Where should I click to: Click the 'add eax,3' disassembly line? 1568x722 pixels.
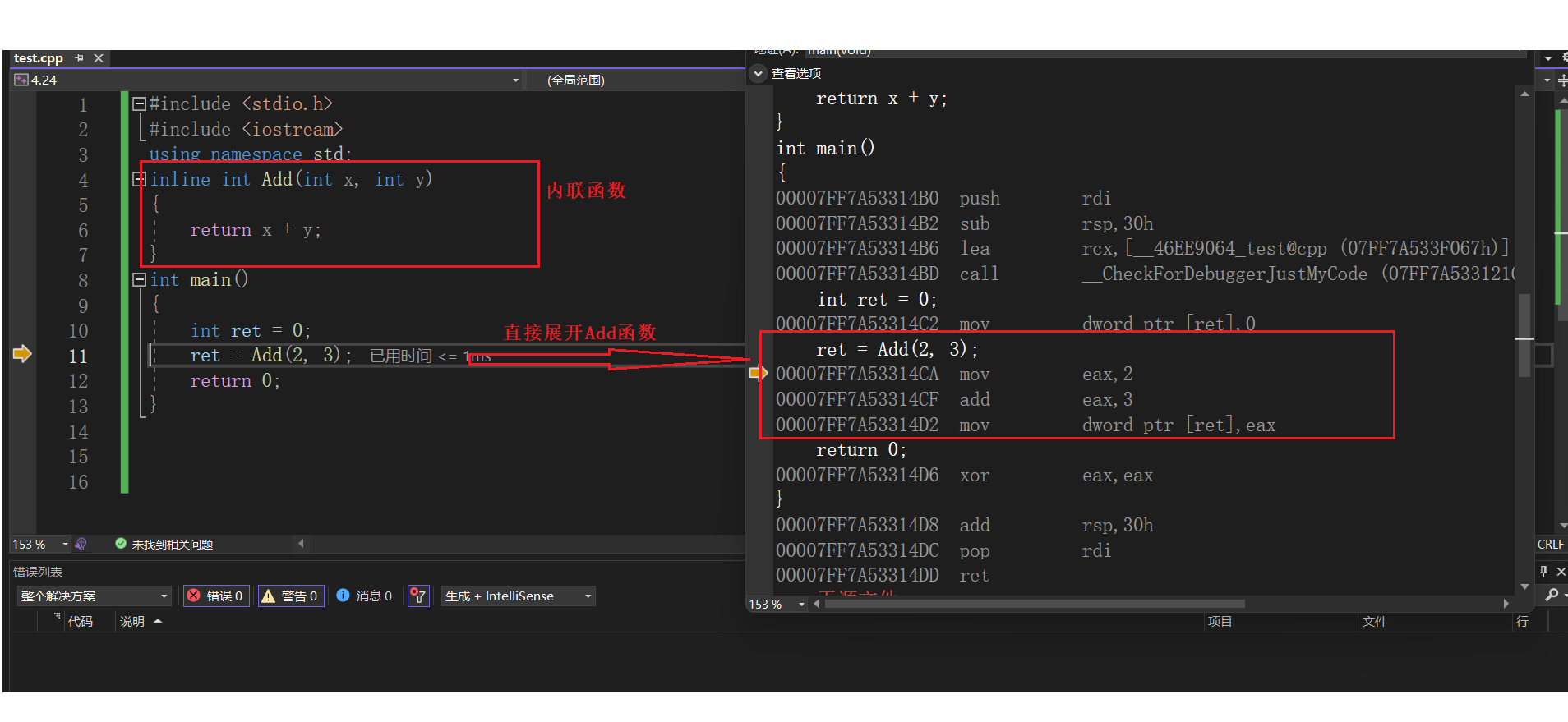[954, 400]
